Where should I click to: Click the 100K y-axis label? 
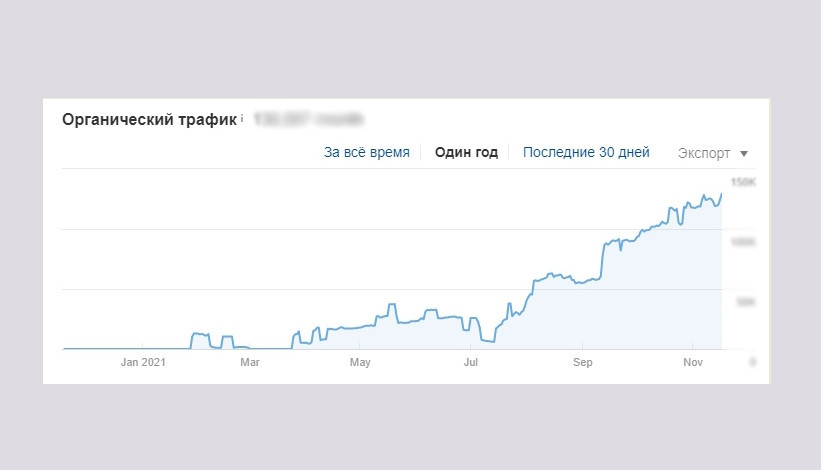[x=744, y=242]
